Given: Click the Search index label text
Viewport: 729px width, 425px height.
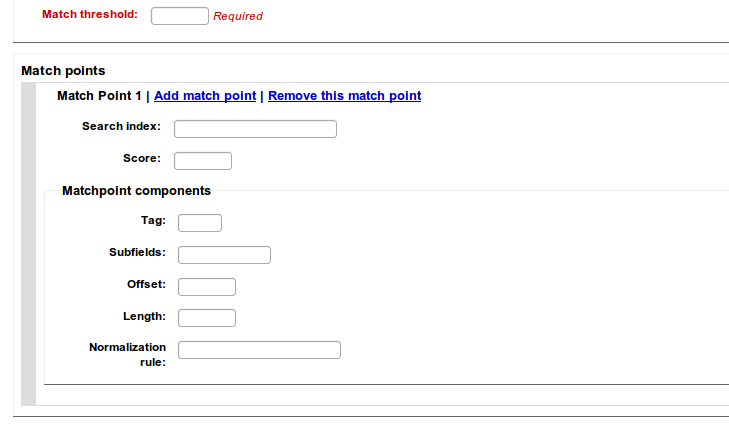Looking at the screenshot, I should 121,126.
